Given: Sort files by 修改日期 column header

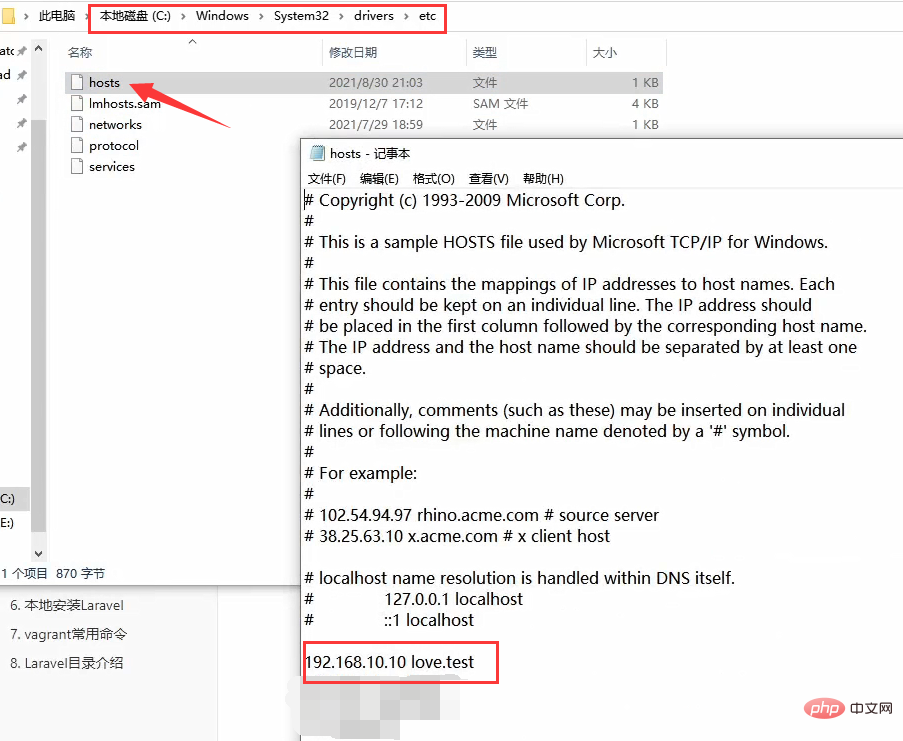Looking at the screenshot, I should (x=353, y=52).
